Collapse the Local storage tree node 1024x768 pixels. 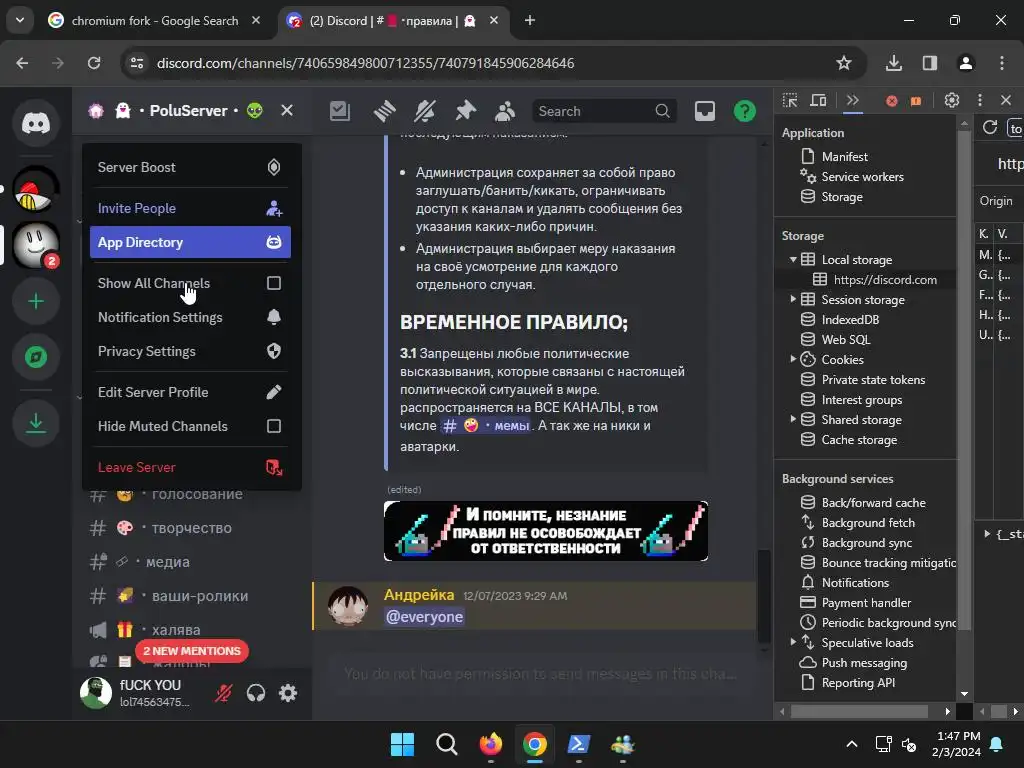(793, 259)
